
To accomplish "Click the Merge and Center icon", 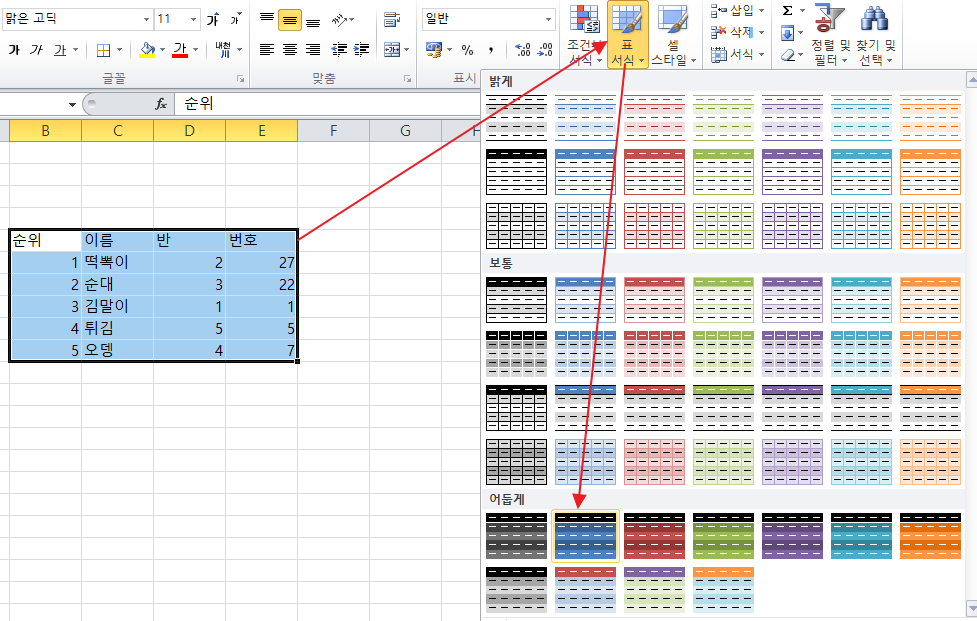I will (392, 50).
